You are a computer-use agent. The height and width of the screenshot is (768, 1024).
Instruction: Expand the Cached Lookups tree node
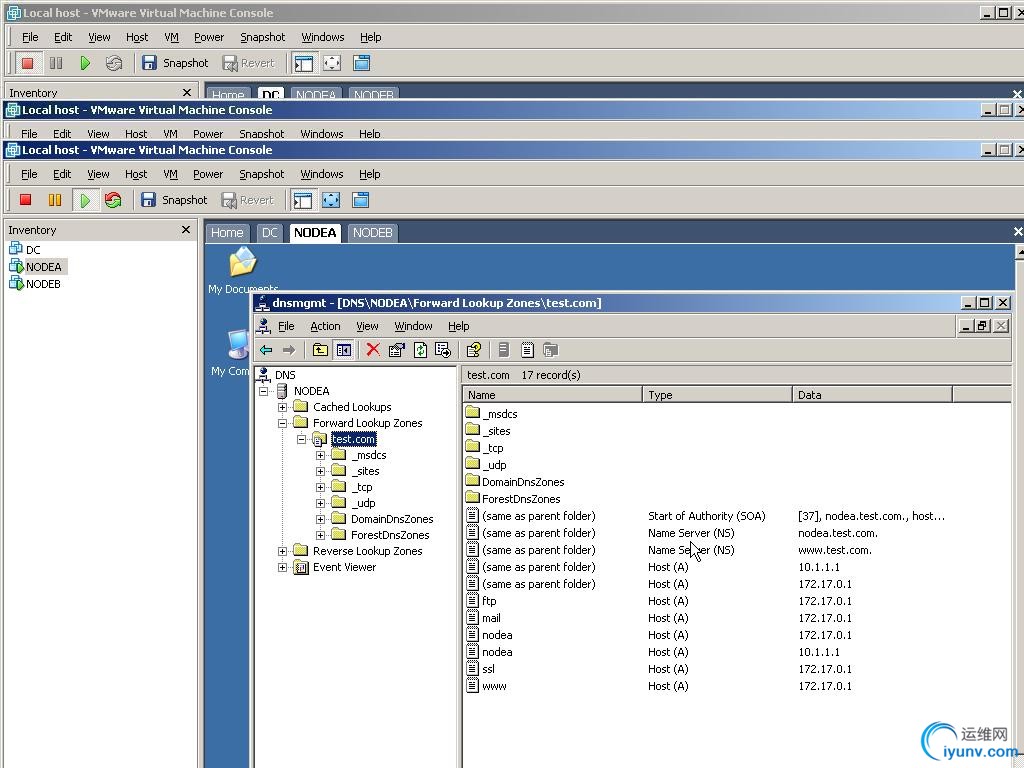[283, 407]
